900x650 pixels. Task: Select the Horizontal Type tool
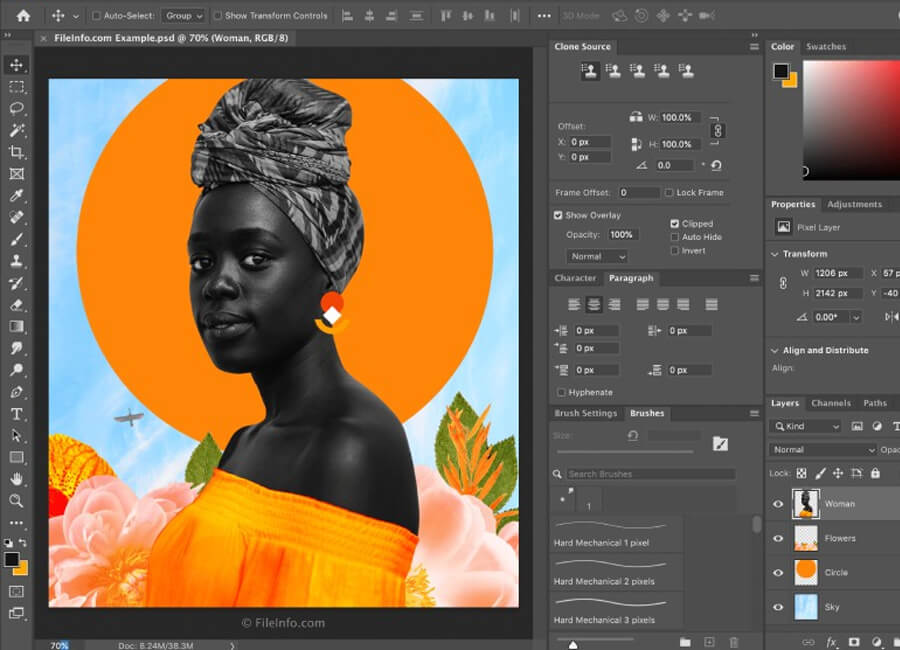pos(17,414)
